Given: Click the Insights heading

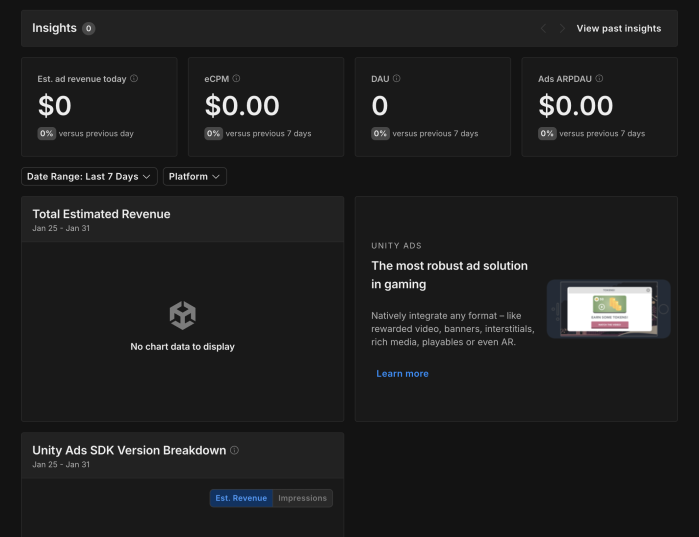Looking at the screenshot, I should click(54, 28).
